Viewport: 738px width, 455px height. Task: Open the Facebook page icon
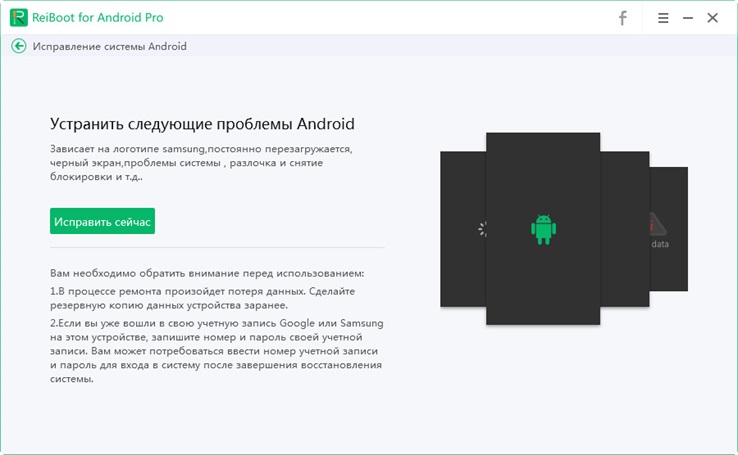pyautogui.click(x=622, y=18)
